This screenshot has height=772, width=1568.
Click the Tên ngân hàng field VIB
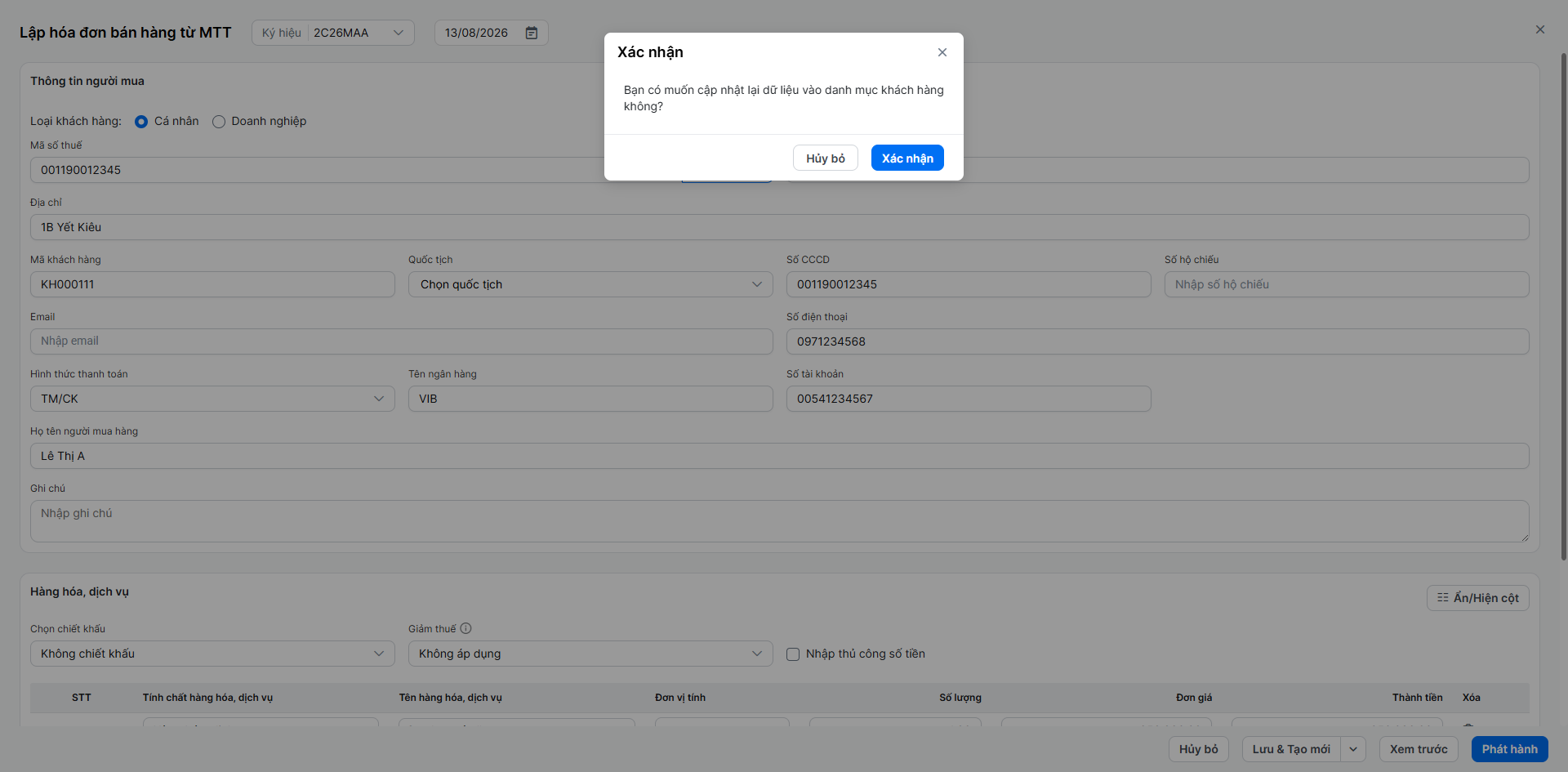click(590, 399)
